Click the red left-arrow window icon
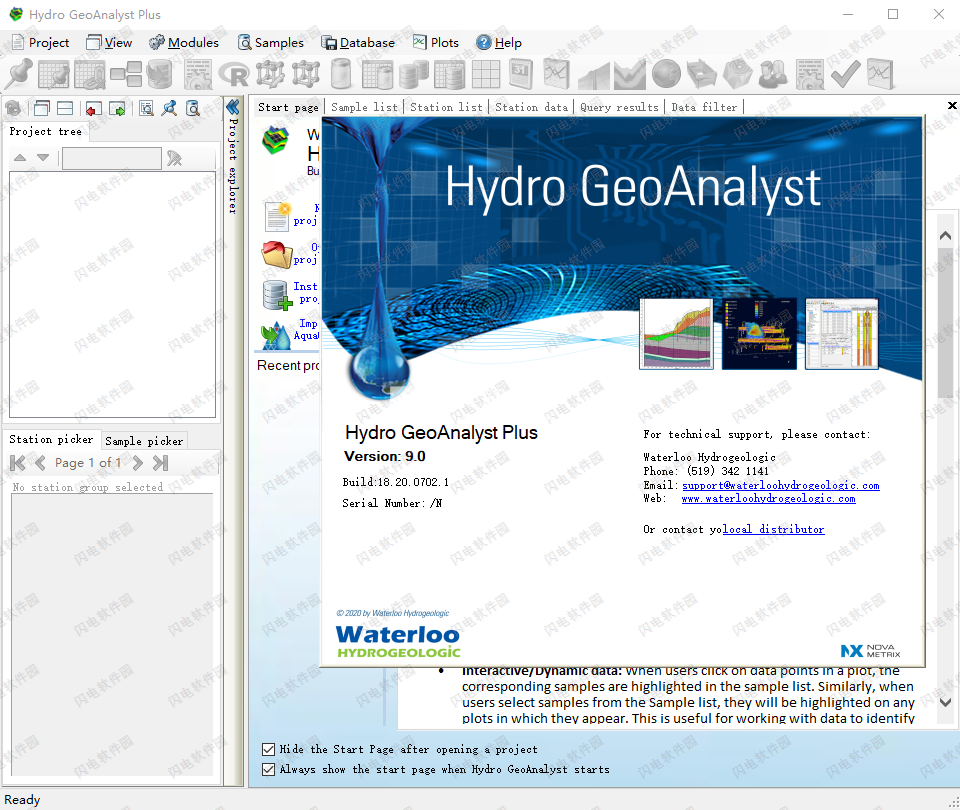Screen dimensions: 960x810 tap(94, 109)
